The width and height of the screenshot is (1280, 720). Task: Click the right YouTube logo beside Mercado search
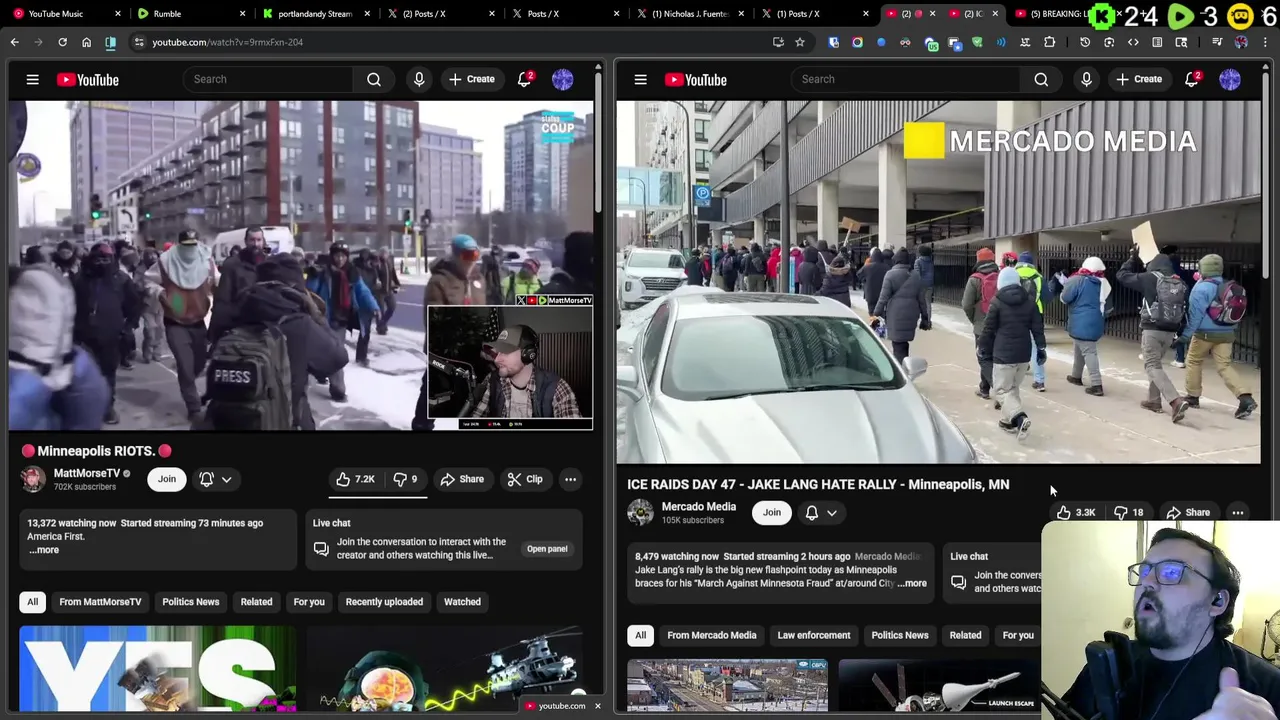pyautogui.click(x=695, y=79)
